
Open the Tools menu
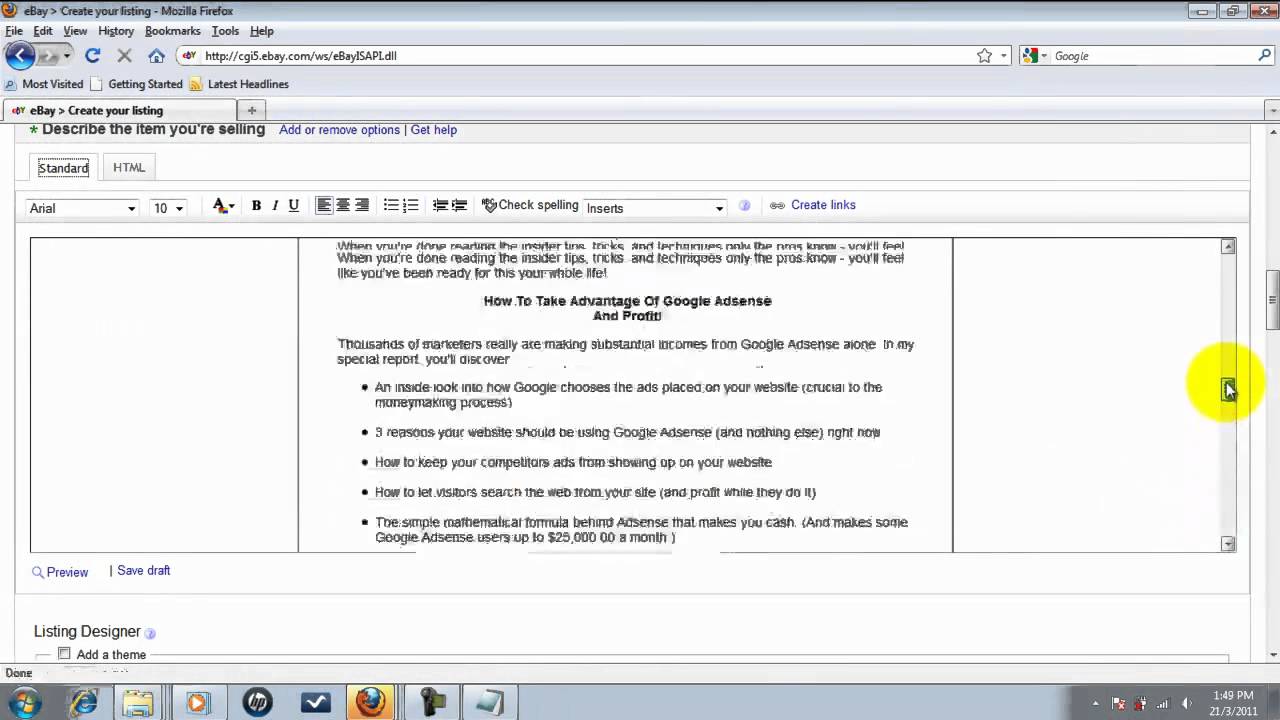pos(225,31)
